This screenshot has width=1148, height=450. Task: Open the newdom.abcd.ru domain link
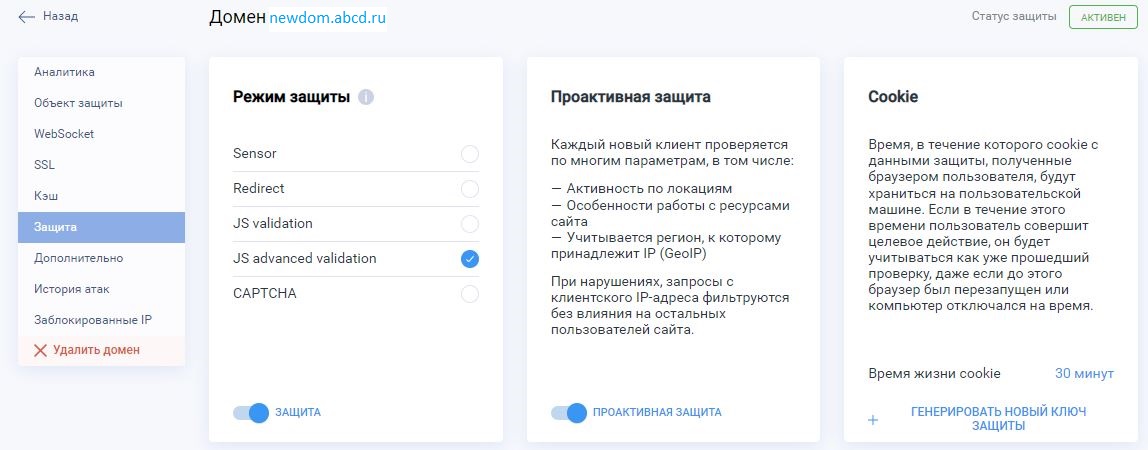click(x=328, y=18)
